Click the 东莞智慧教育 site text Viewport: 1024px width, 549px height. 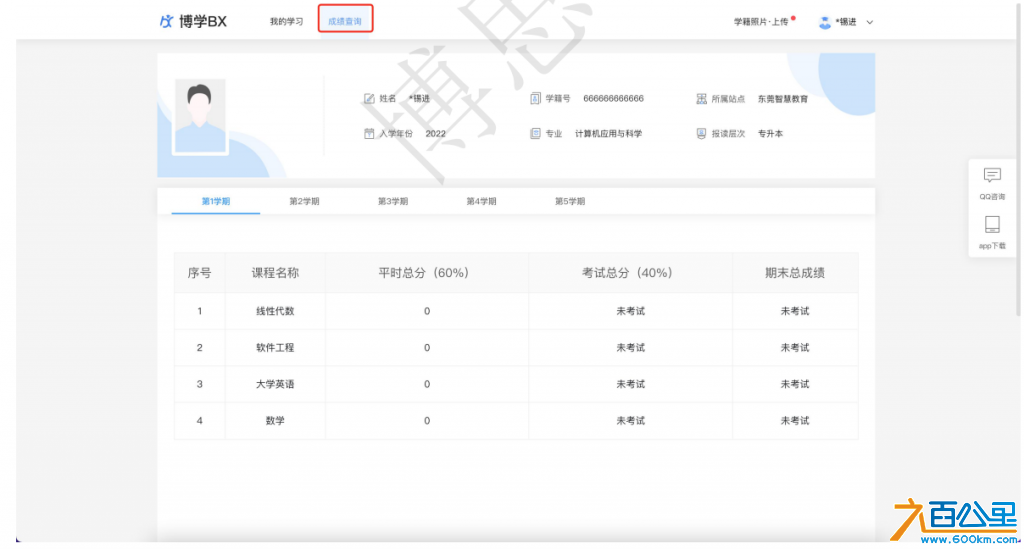(782, 99)
